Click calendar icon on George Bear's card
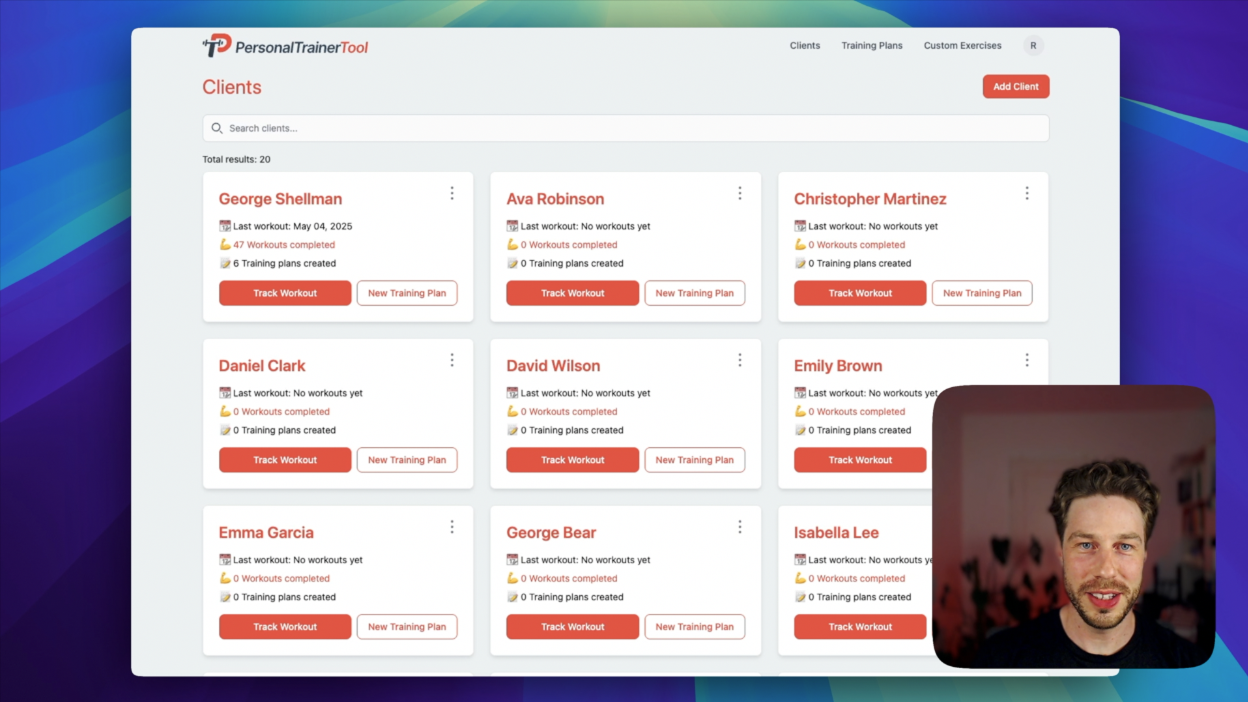 [x=512, y=560]
